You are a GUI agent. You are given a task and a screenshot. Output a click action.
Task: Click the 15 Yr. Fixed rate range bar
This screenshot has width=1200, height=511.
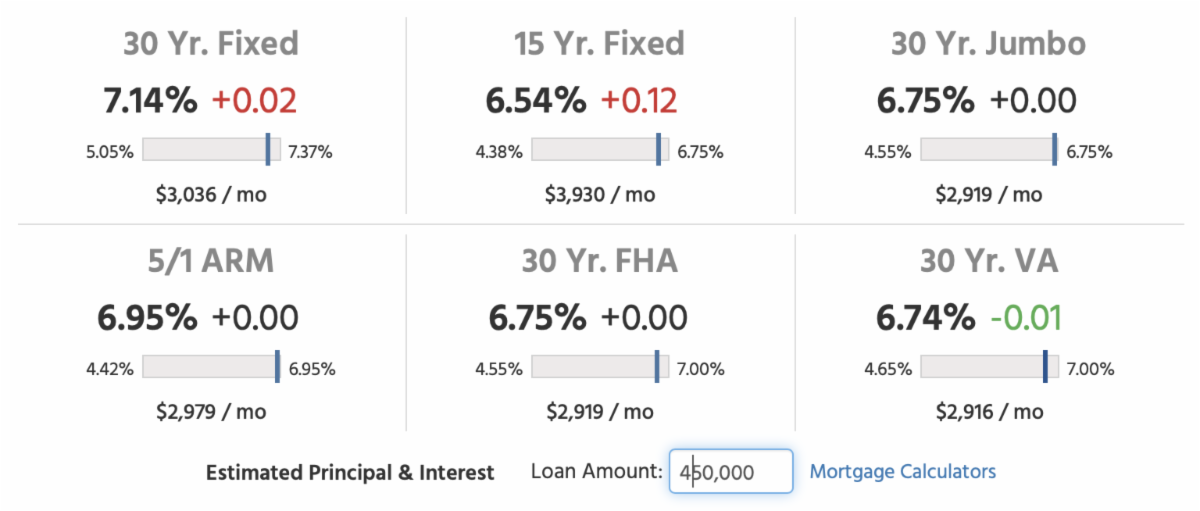(x=600, y=150)
